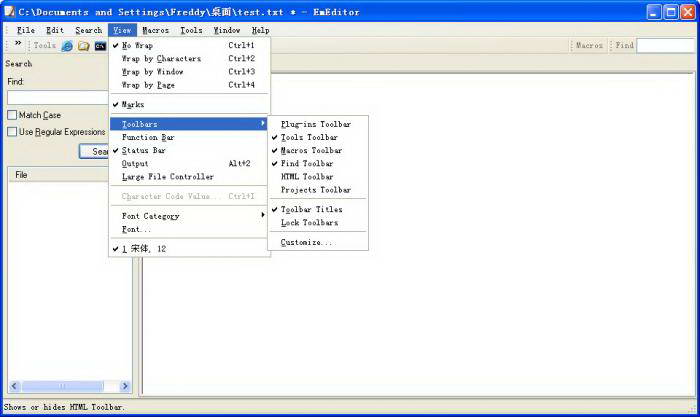
Task: Click the Internet Explorer icon in Tools toolbar
Action: (x=67, y=46)
